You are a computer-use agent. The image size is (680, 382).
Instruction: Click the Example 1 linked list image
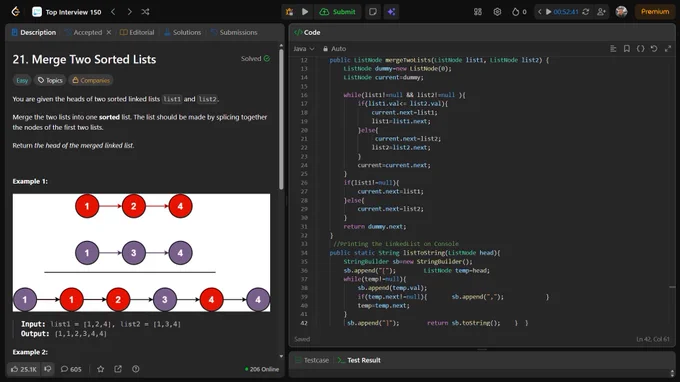141,253
